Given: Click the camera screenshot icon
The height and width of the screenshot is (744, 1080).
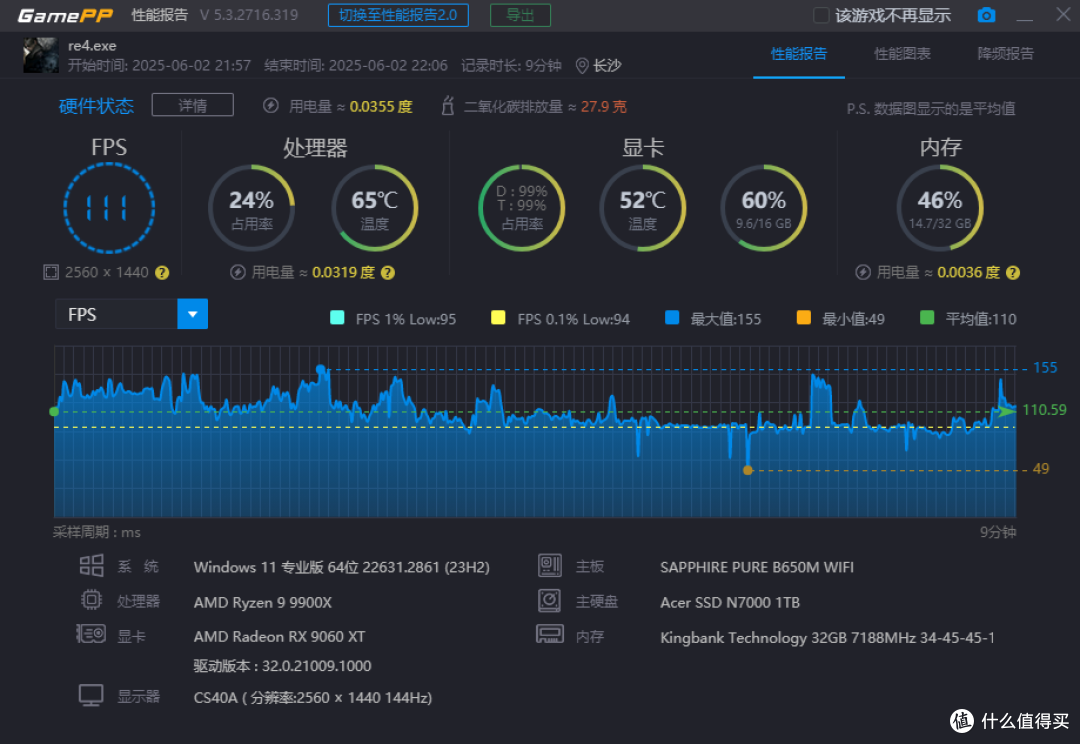Looking at the screenshot, I should [x=986, y=15].
